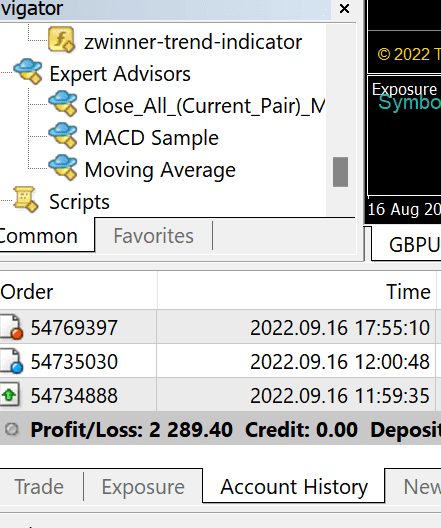The height and width of the screenshot is (528, 441).
Task: Click the Navigator scrollbar thumb
Action: (340, 171)
